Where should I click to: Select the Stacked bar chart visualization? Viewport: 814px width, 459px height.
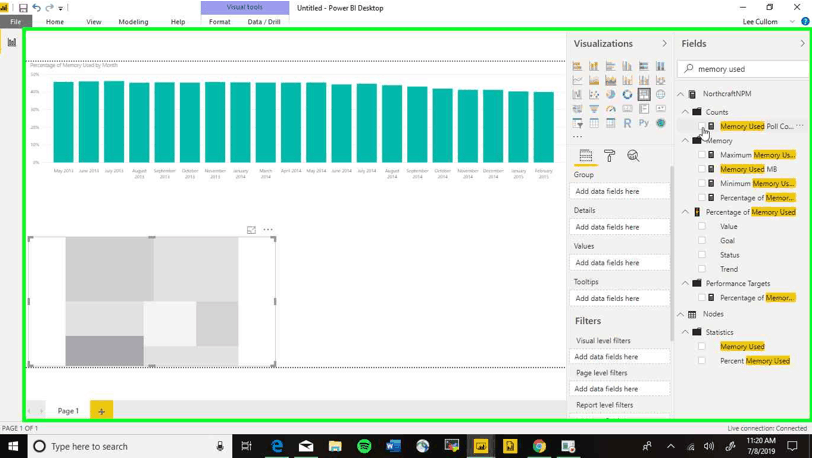point(577,66)
